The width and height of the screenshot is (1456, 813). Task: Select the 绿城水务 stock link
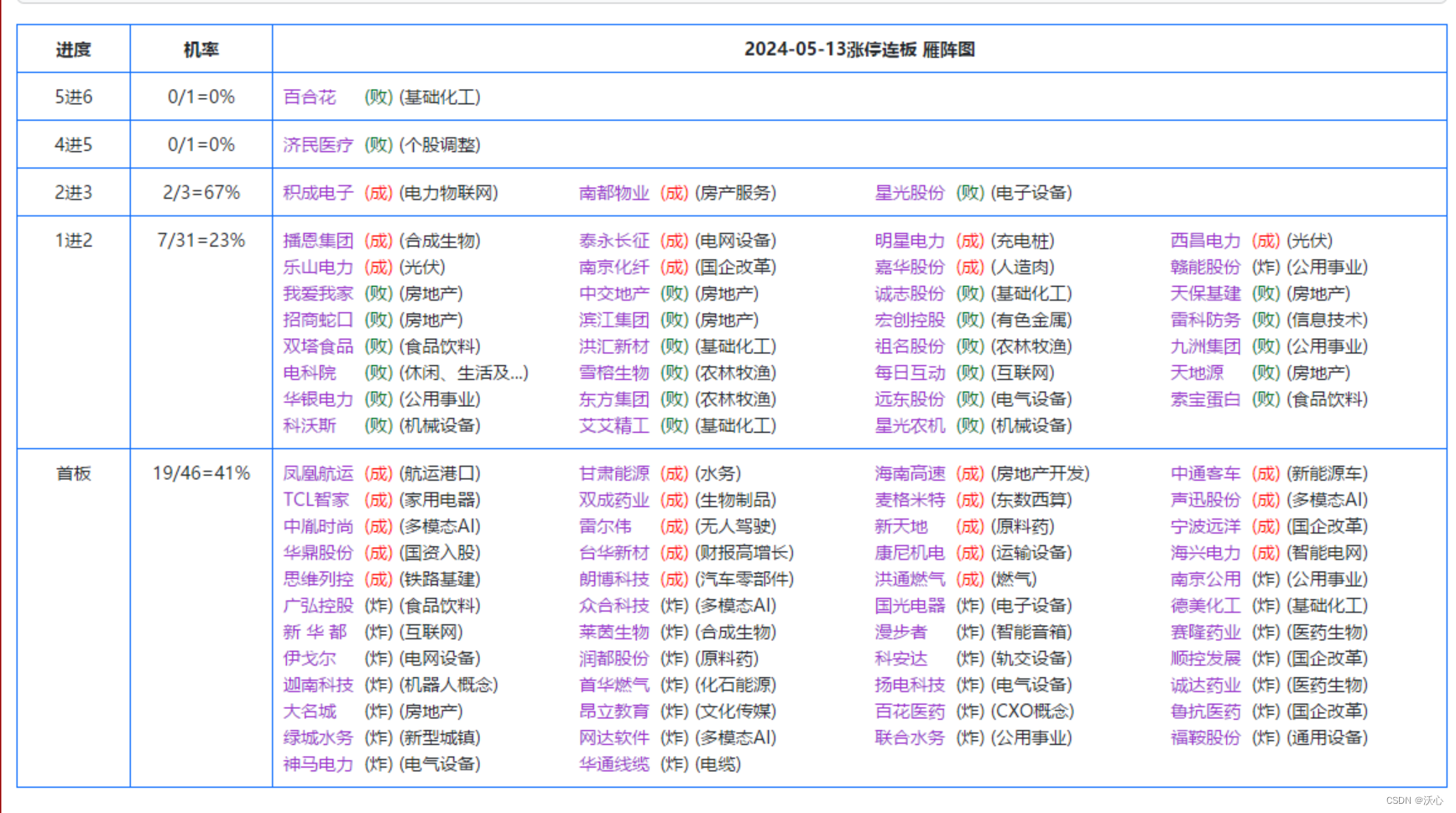coord(318,737)
